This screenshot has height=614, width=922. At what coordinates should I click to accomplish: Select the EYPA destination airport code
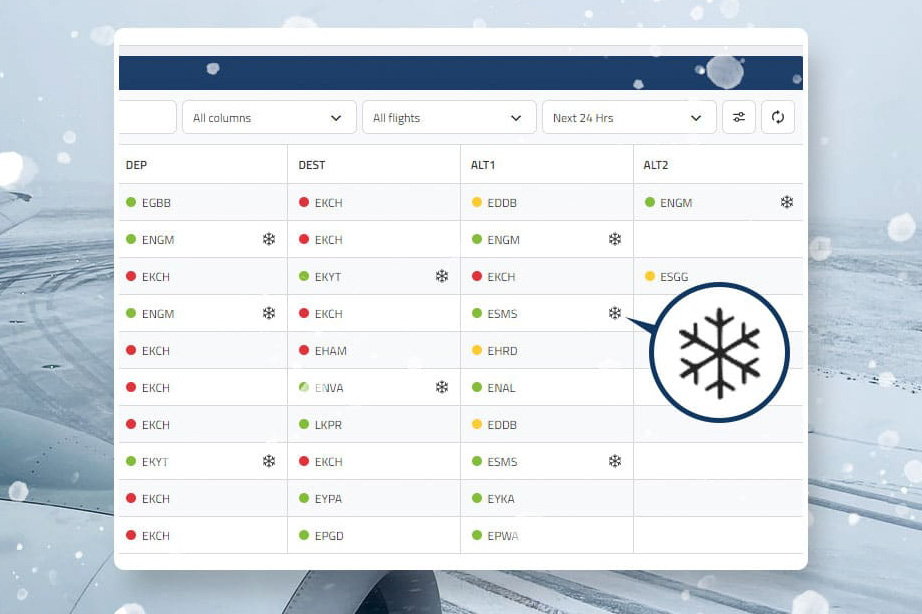(x=327, y=498)
